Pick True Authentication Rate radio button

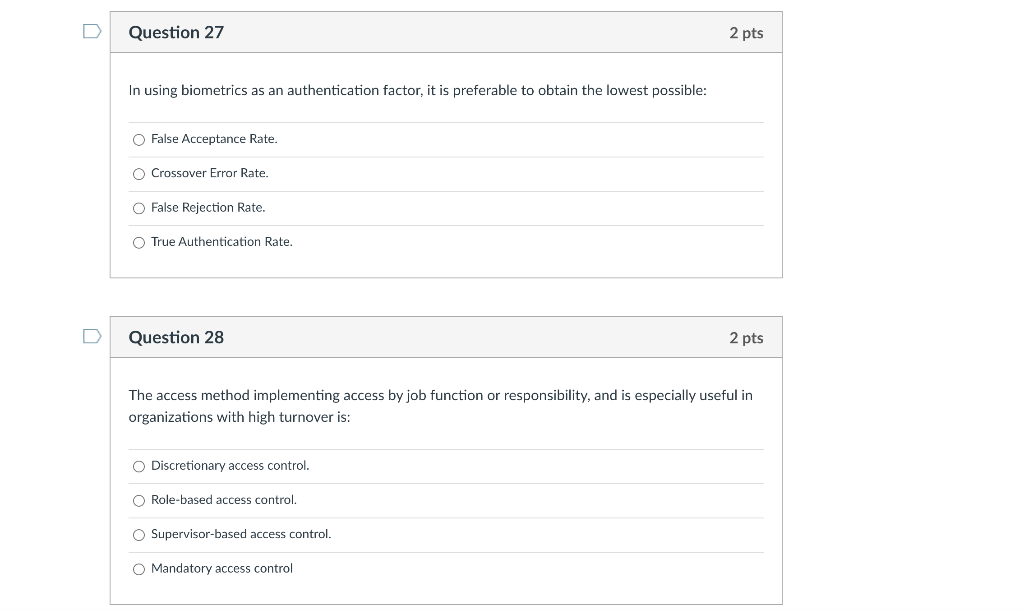click(x=138, y=242)
